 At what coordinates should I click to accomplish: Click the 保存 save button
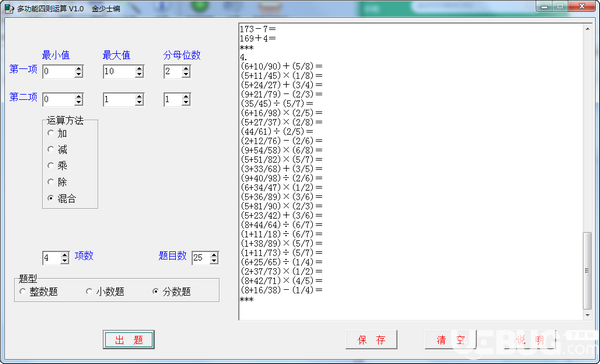point(371,340)
